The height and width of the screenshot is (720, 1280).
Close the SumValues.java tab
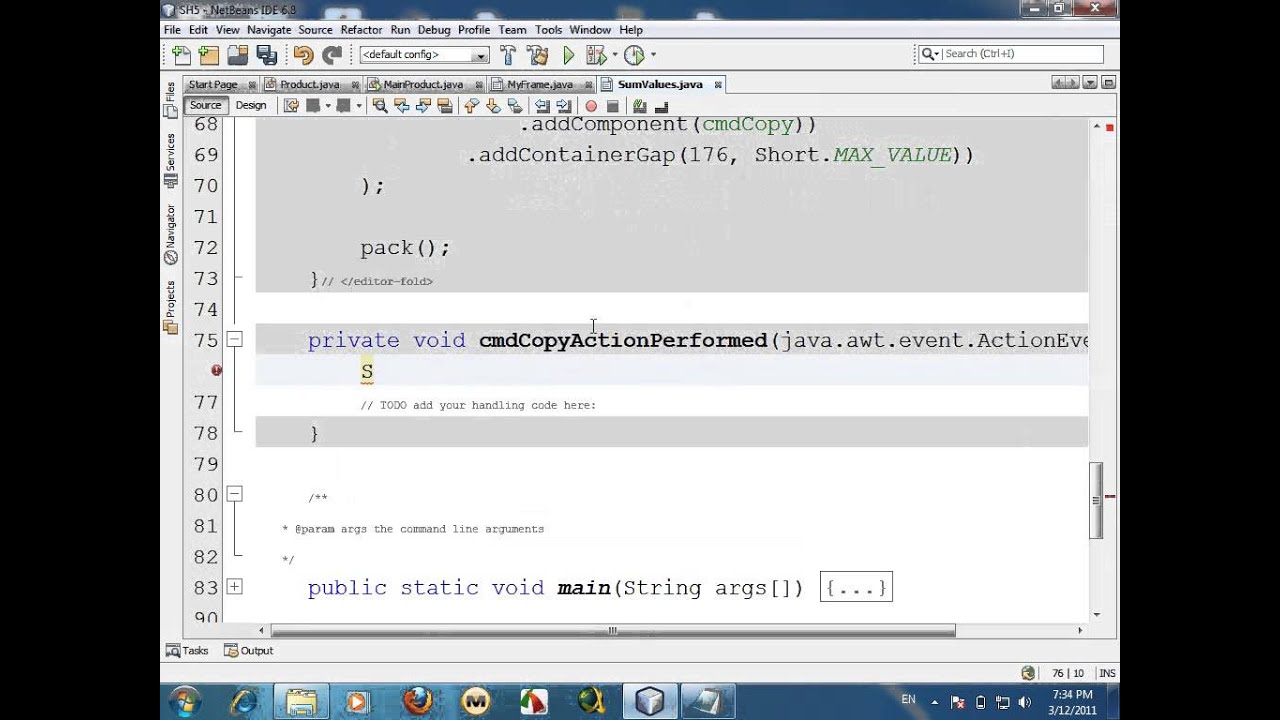[x=716, y=85]
